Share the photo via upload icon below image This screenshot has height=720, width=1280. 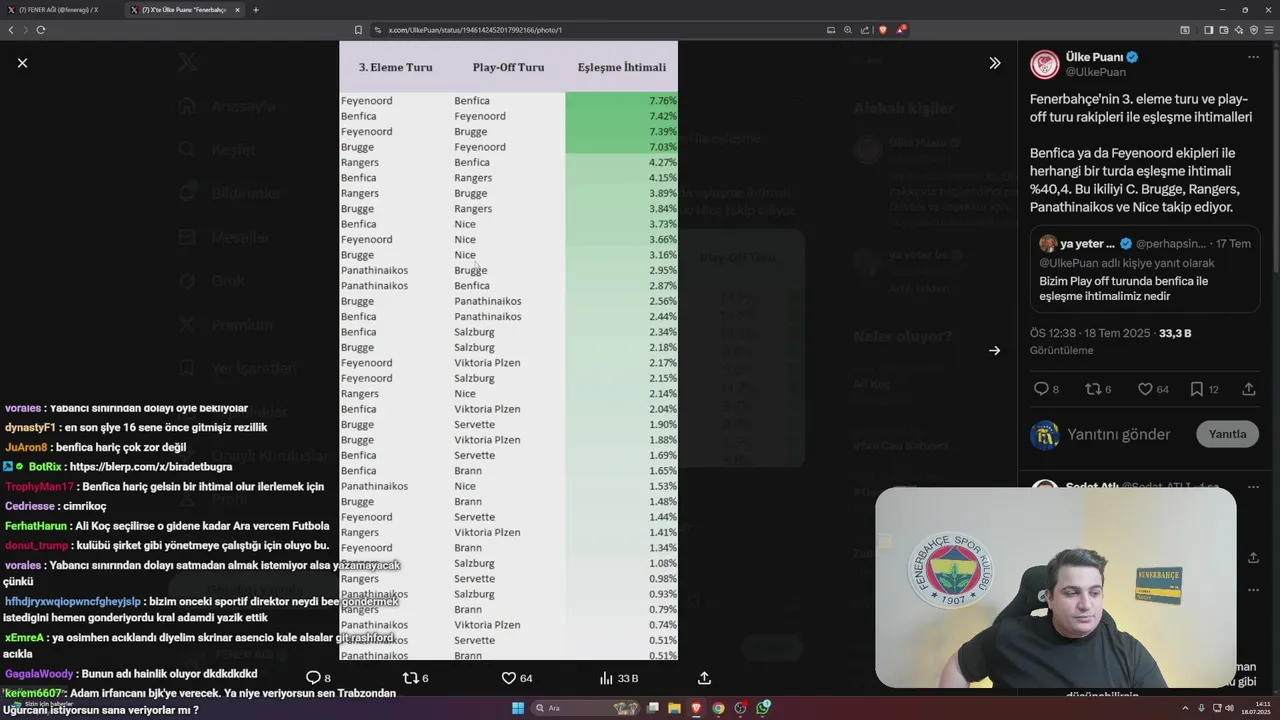point(704,678)
